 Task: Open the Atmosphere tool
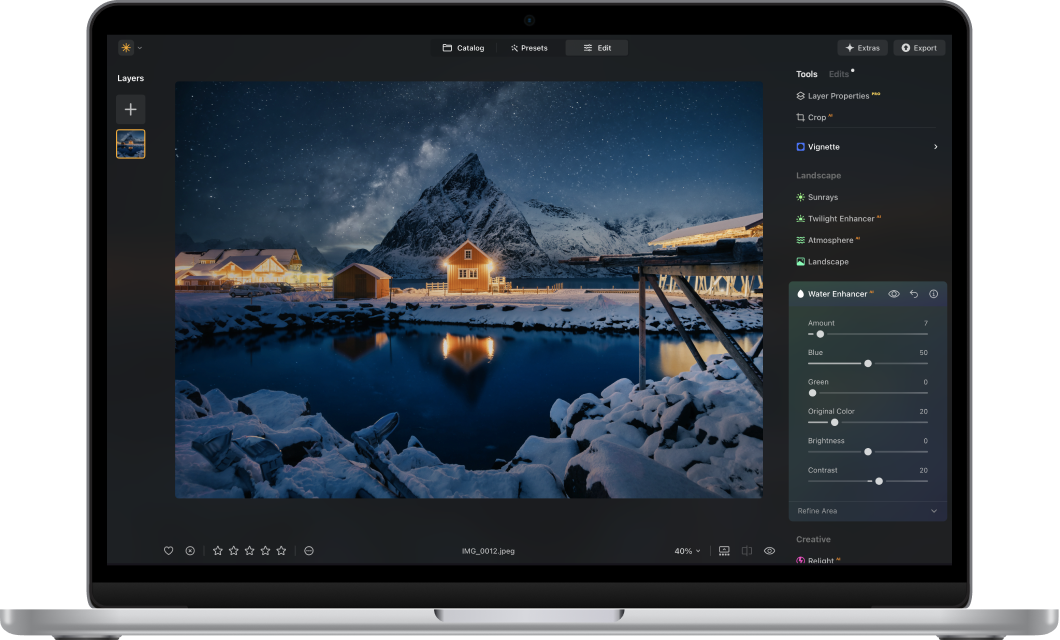point(828,240)
